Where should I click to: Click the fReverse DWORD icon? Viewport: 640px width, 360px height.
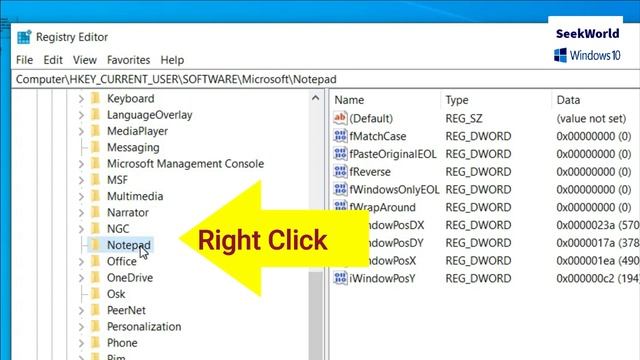pos(340,171)
